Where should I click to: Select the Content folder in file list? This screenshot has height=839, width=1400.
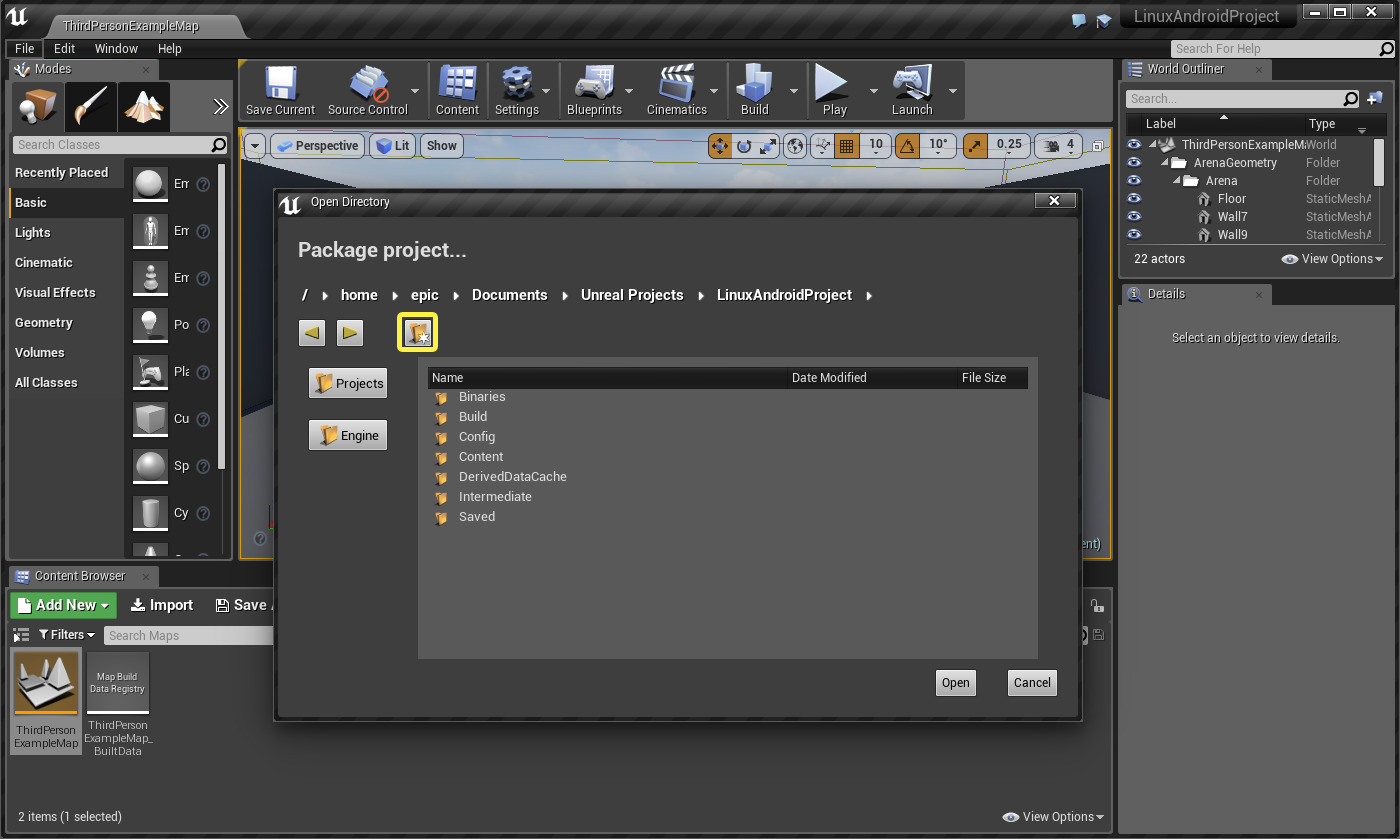click(x=480, y=457)
